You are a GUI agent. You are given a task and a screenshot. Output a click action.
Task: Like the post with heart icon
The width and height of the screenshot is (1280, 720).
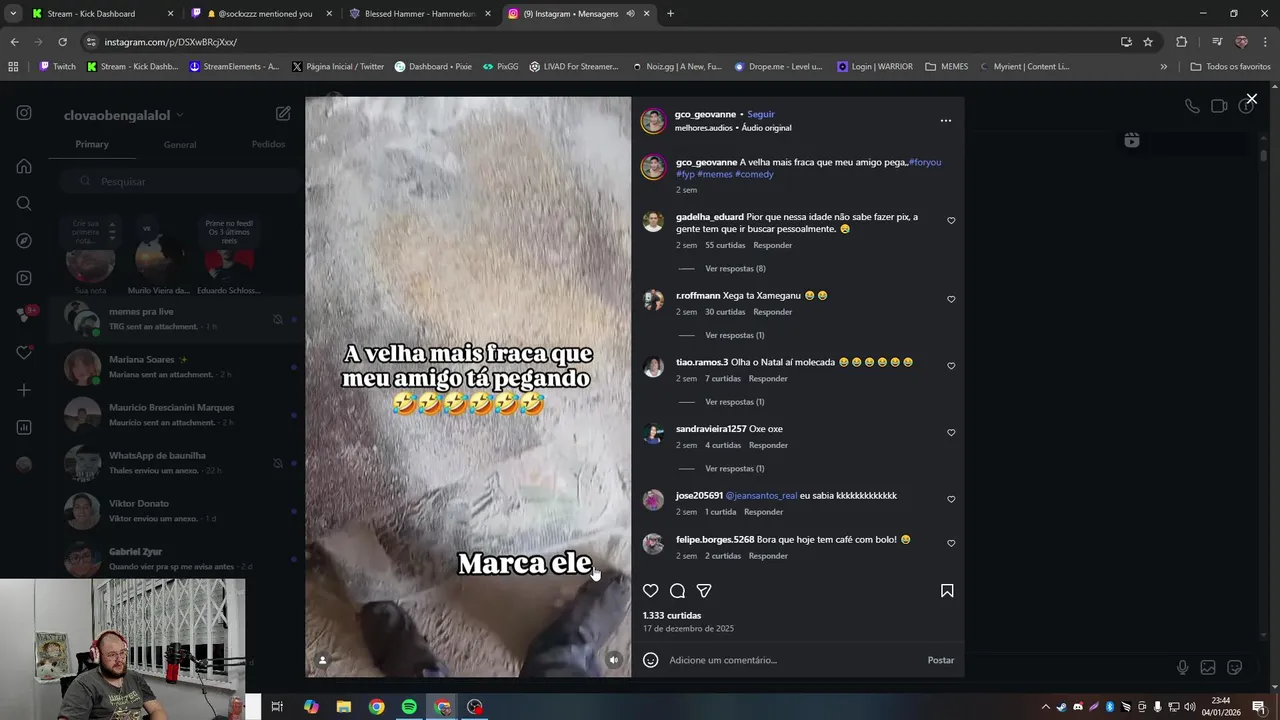[x=650, y=591]
